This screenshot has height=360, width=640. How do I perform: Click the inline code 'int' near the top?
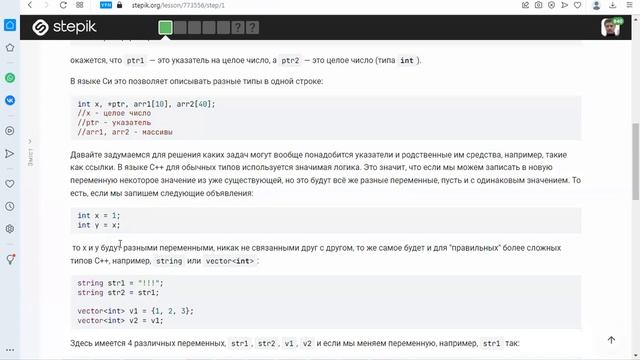(x=407, y=60)
